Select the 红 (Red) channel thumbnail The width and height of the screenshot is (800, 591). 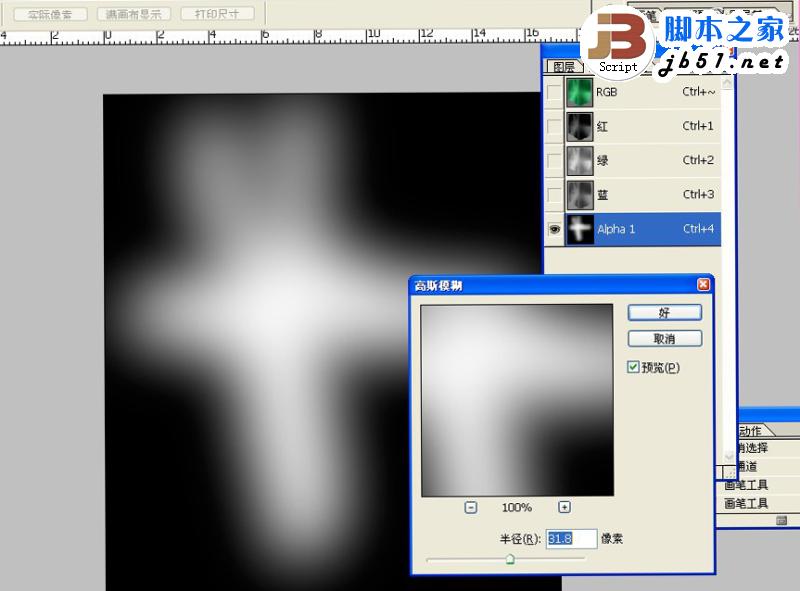point(578,126)
